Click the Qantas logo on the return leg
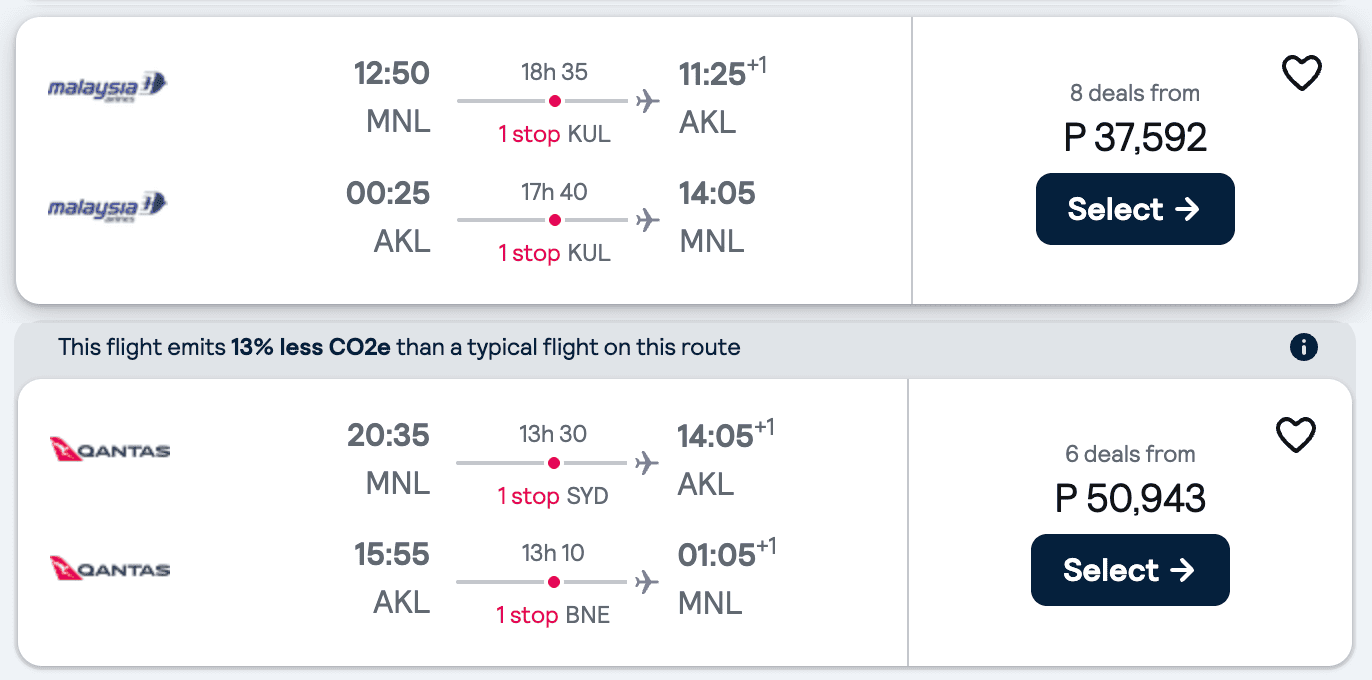The height and width of the screenshot is (680, 1372). (109, 568)
